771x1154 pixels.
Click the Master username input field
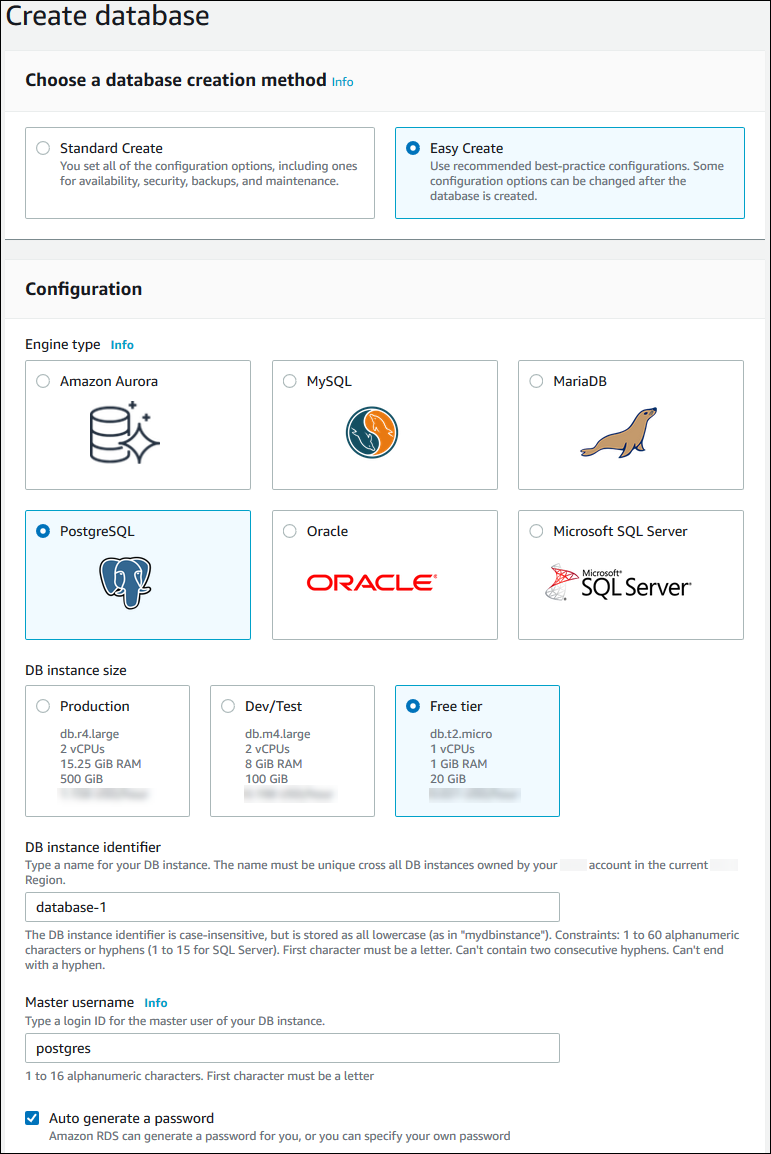point(292,1048)
